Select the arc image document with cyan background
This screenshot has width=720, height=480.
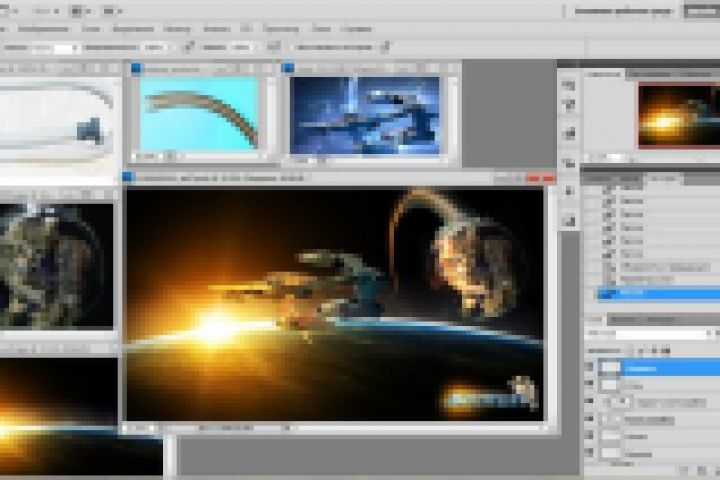(x=199, y=114)
